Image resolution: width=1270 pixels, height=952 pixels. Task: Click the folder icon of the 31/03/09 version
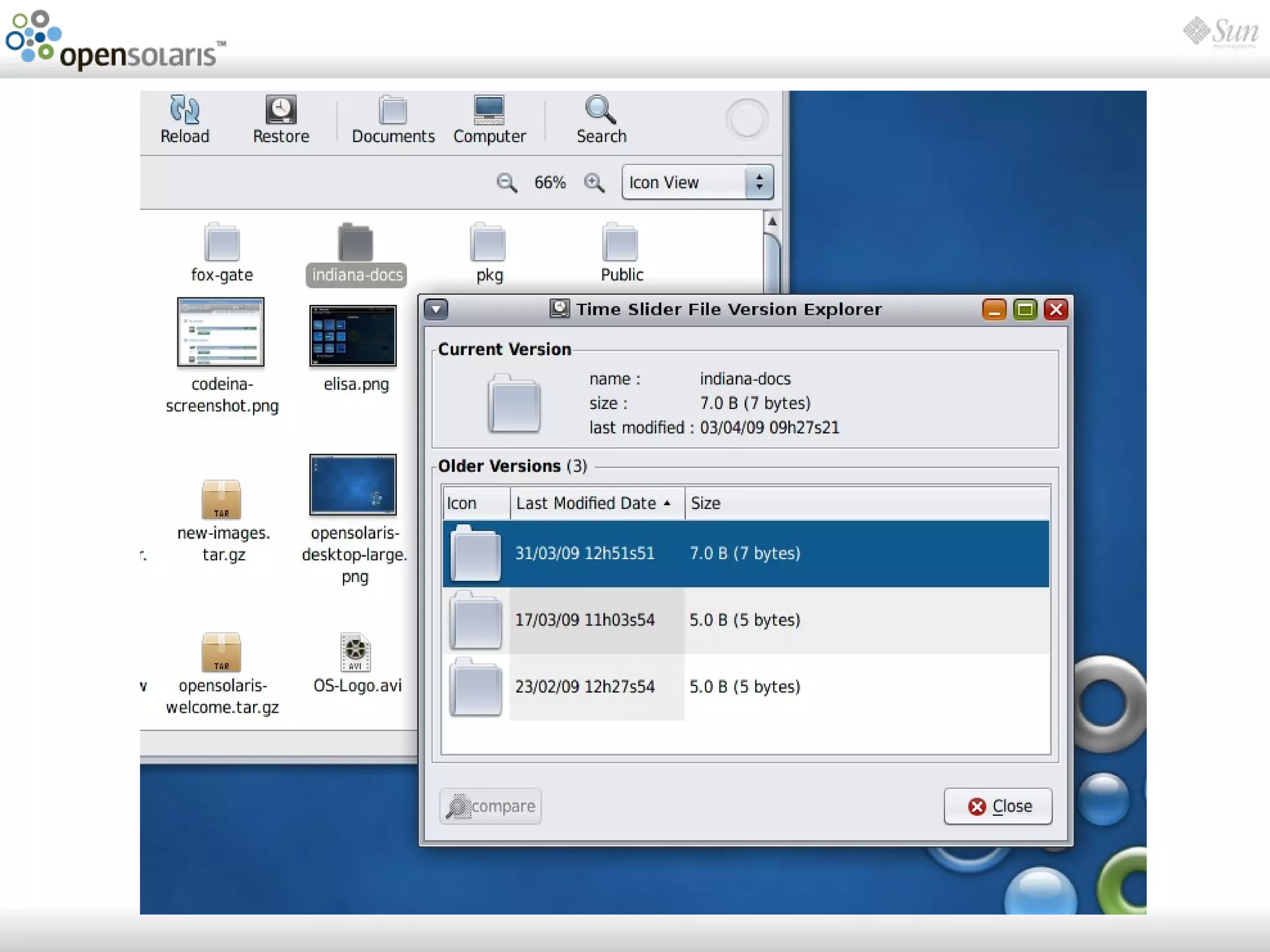476,553
